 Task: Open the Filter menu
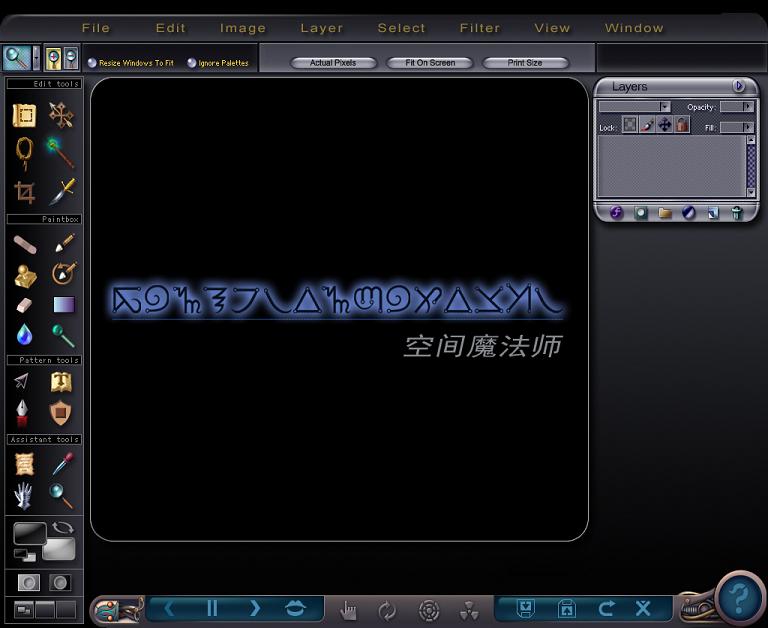480,28
